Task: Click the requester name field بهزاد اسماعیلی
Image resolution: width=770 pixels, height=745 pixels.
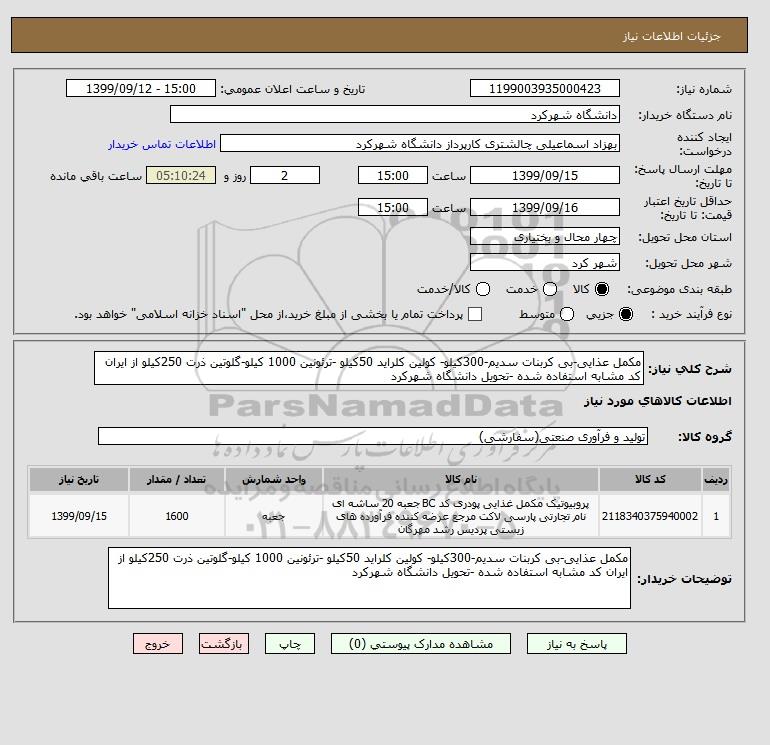Action: tap(420, 143)
